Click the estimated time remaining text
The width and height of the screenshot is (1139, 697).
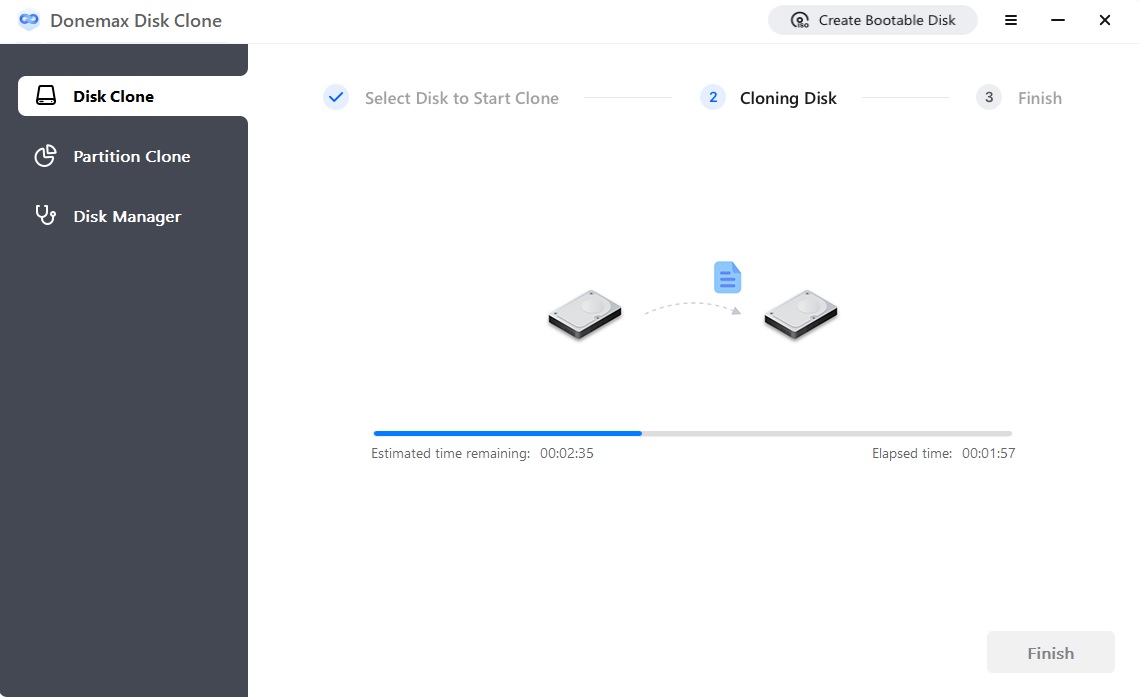[482, 453]
